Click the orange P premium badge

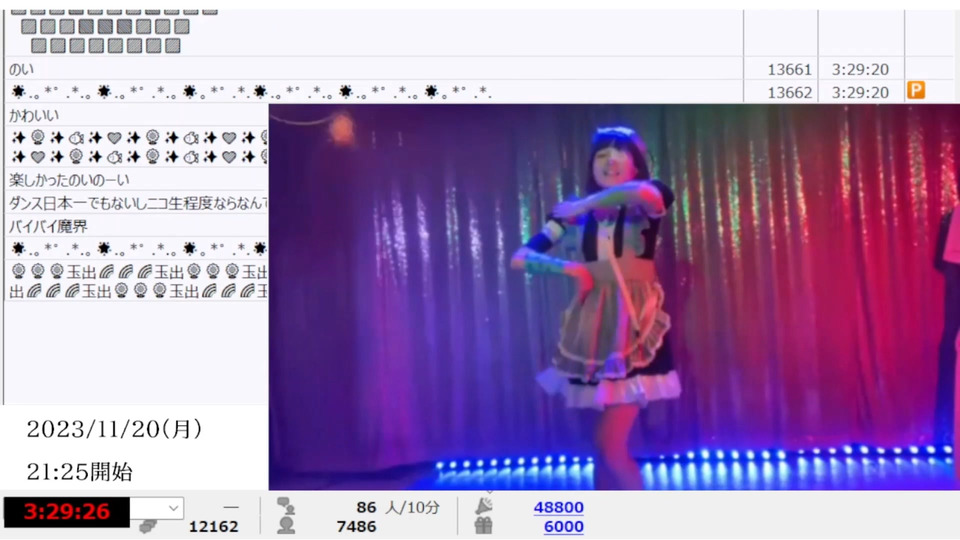915,91
